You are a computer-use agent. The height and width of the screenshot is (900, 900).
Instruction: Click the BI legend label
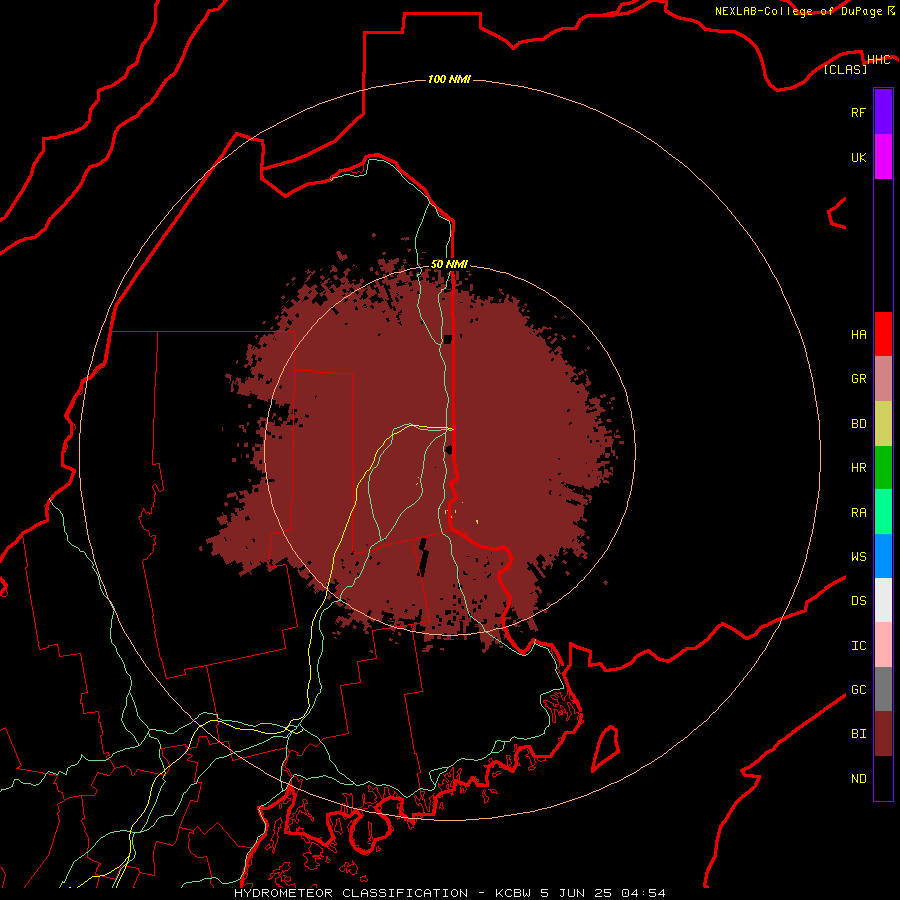point(858,734)
